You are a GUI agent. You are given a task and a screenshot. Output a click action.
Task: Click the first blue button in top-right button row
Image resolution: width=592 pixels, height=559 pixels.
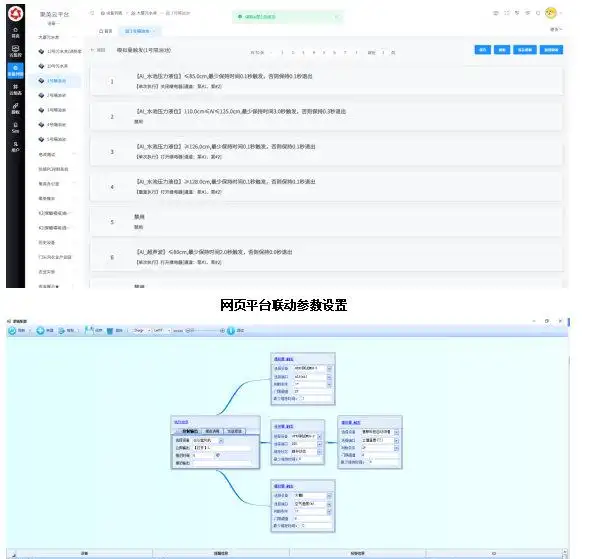483,50
